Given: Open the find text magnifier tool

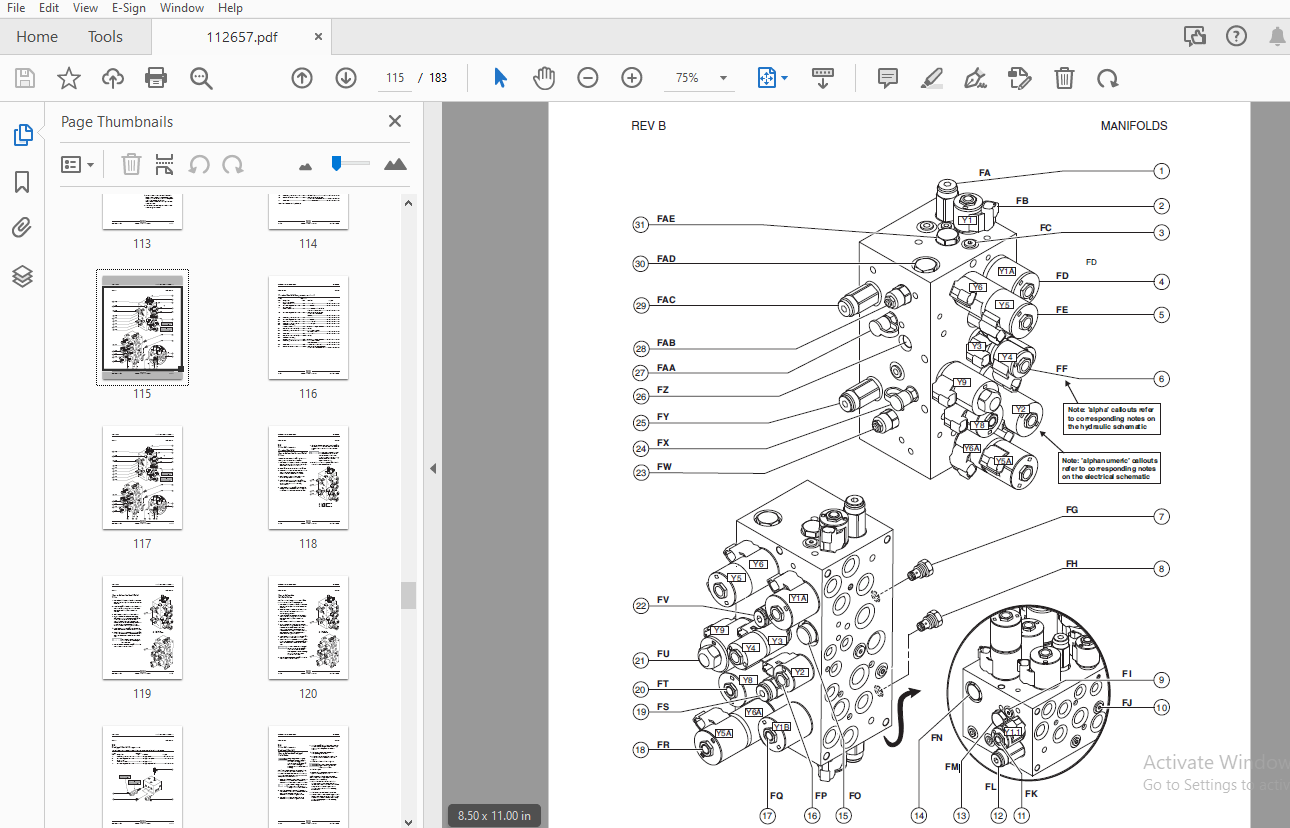Looking at the screenshot, I should 202,78.
